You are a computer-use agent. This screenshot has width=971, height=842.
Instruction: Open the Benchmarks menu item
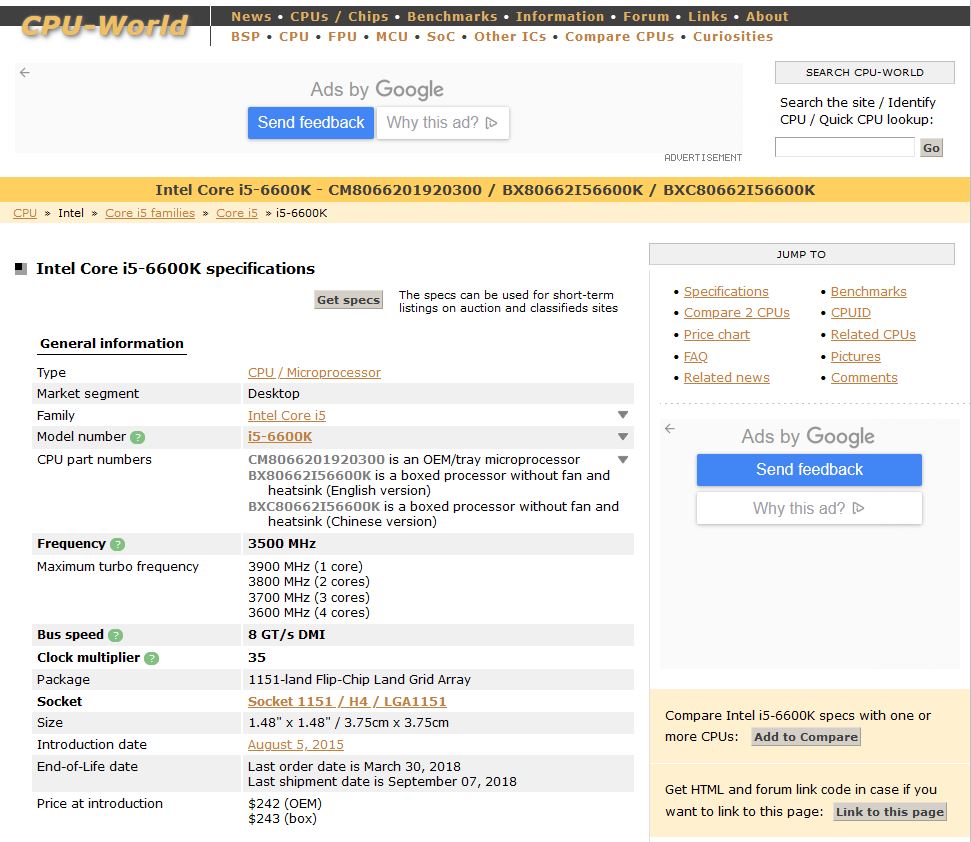pos(452,16)
